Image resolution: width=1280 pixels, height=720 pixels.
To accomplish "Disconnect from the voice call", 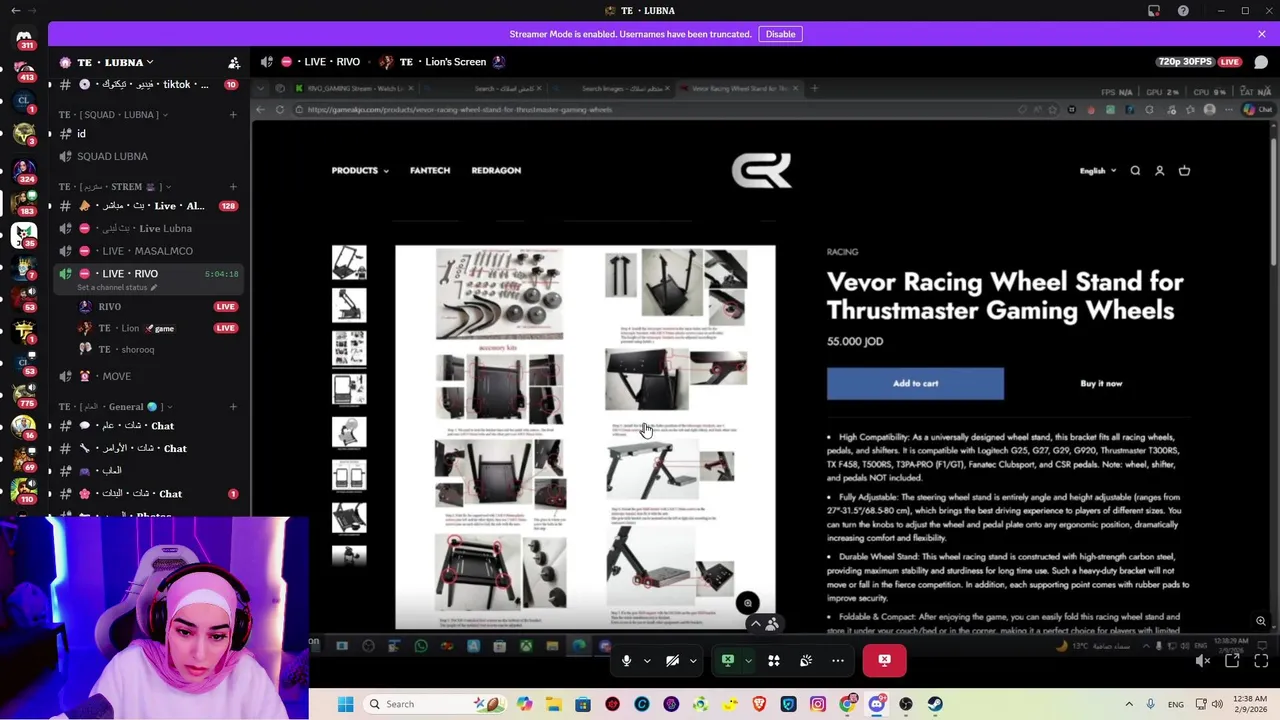I will [x=884, y=661].
